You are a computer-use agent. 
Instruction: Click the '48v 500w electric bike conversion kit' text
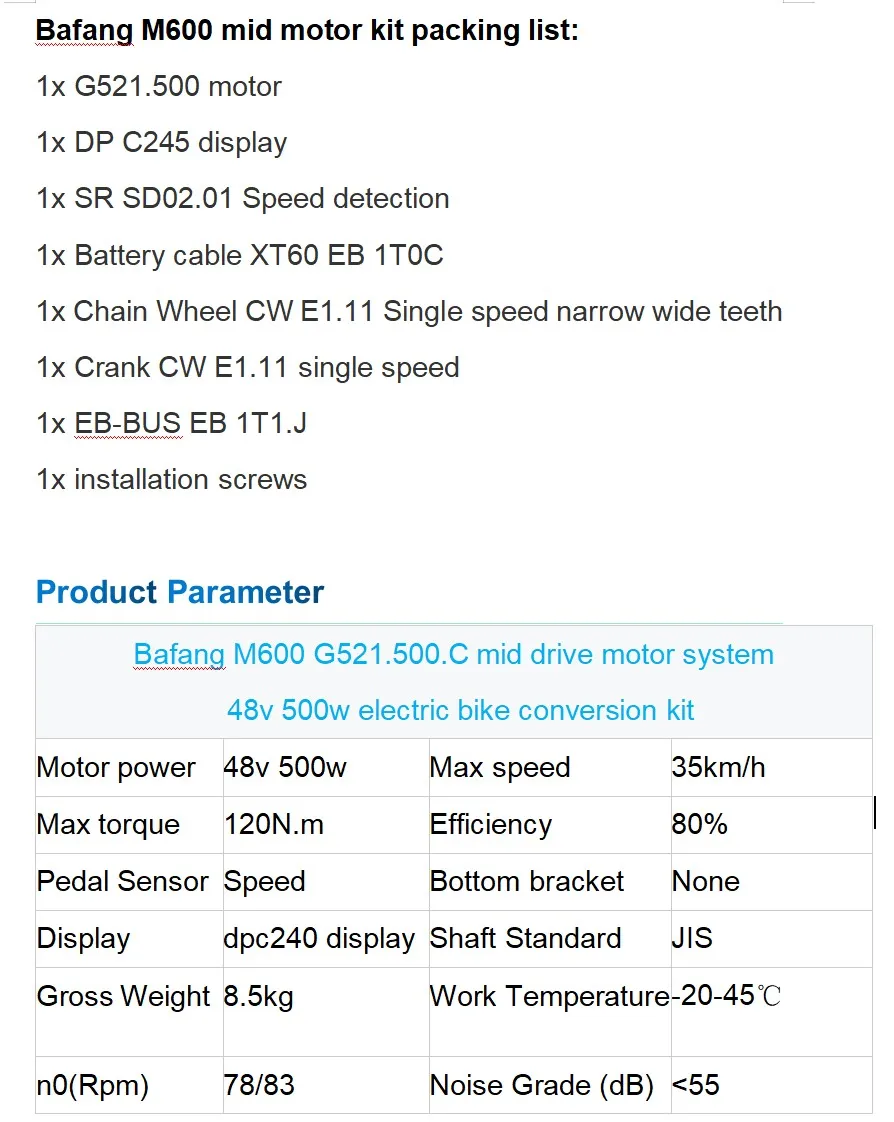pos(460,711)
